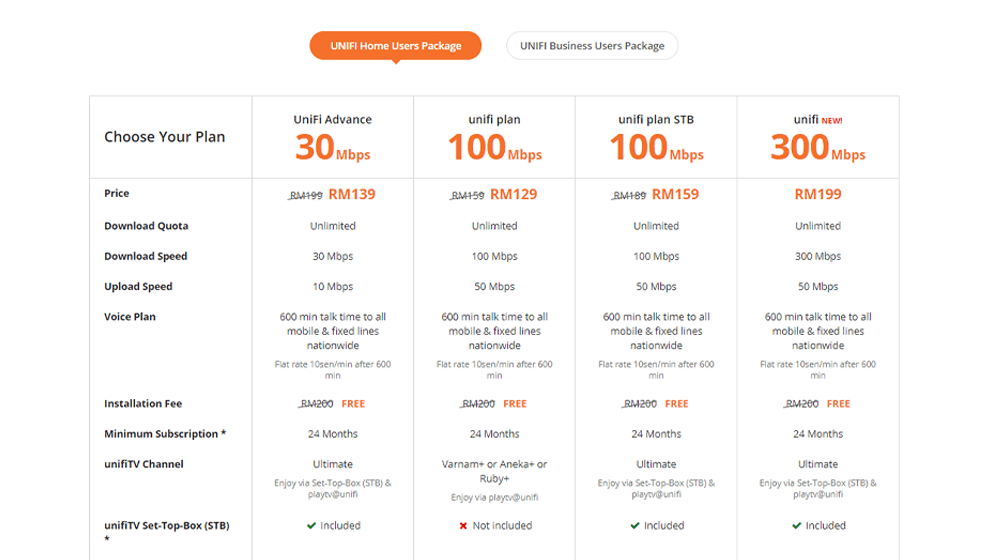Click FREE installation fee under UniFi Advance
Screen dimensions: 1000x560
pos(353,404)
